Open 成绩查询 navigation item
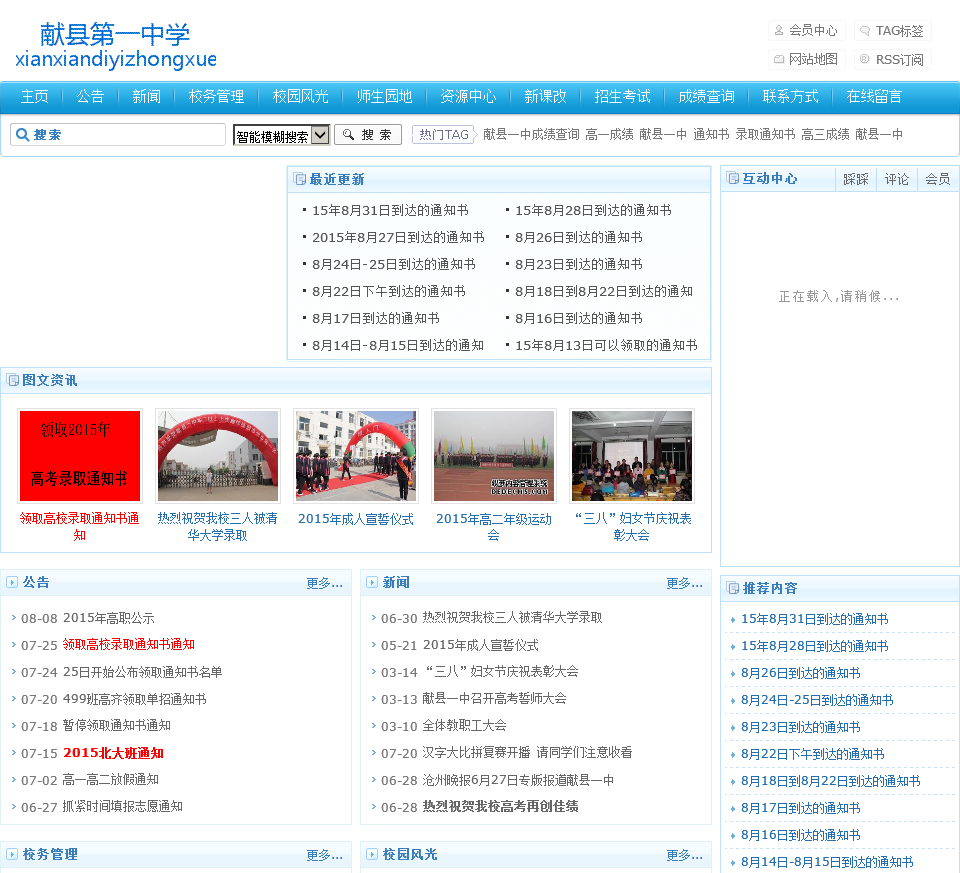This screenshot has width=960, height=873. [706, 96]
